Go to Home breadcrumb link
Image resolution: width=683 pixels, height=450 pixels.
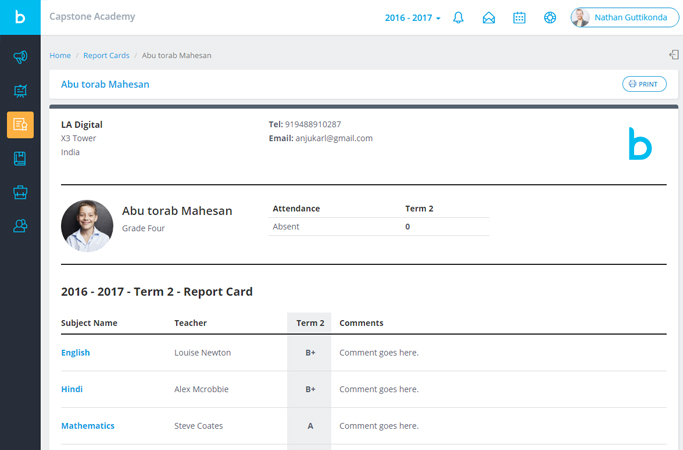click(x=60, y=55)
